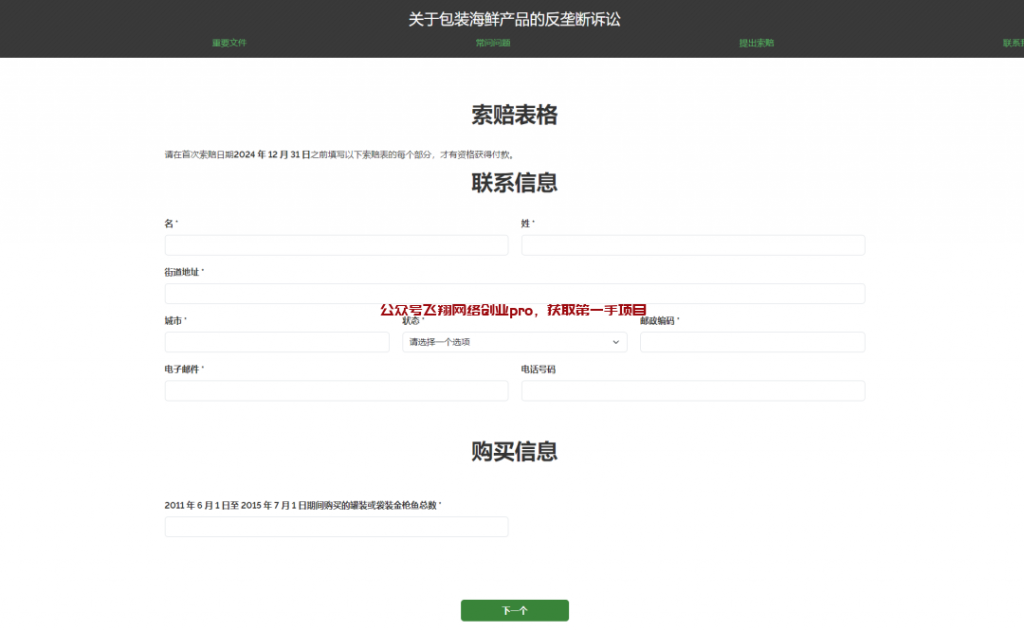
Task: Expand the 状态 dropdown chevron arrow
Action: click(x=615, y=342)
